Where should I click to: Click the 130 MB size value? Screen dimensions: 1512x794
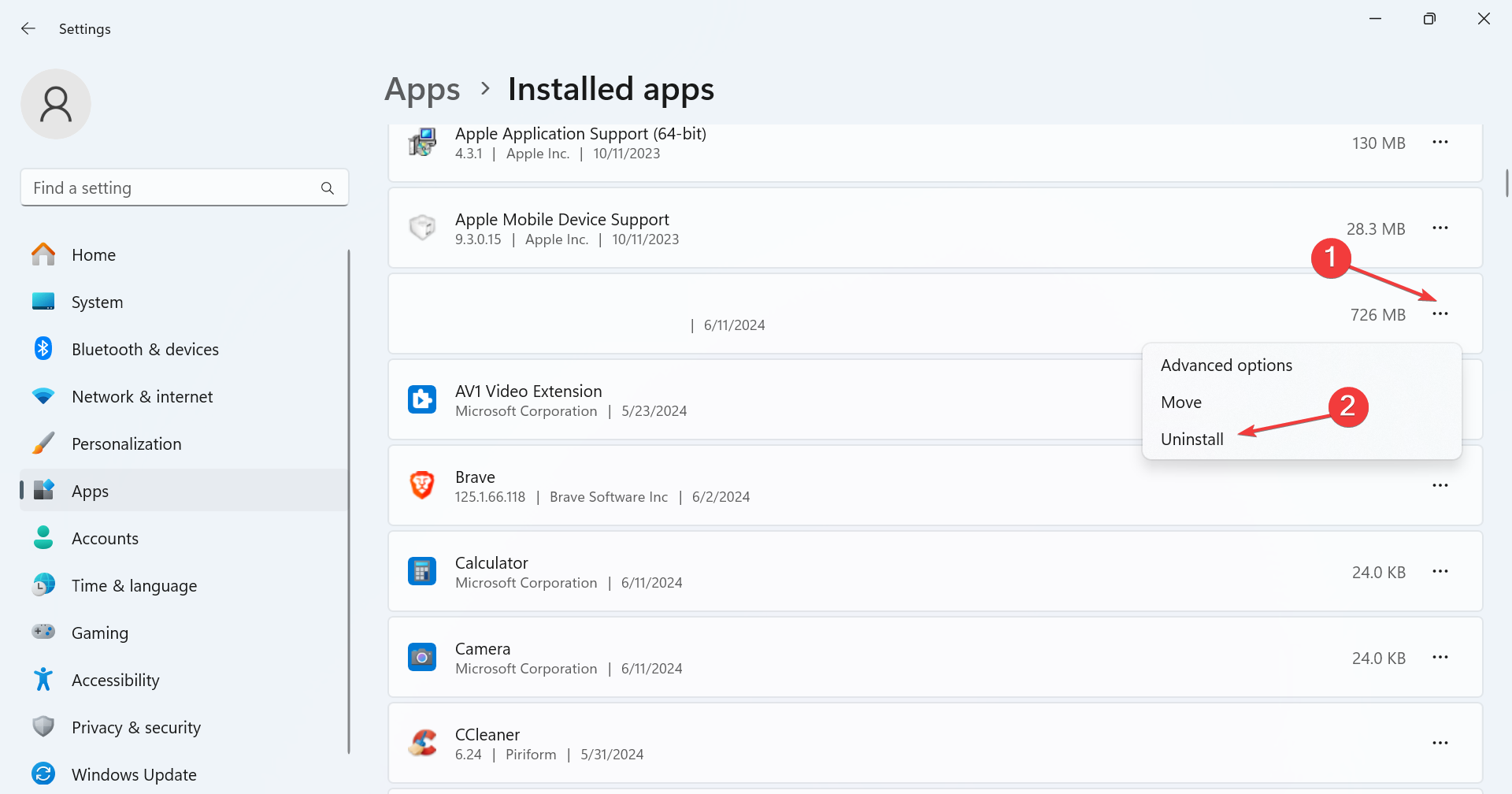(1379, 143)
